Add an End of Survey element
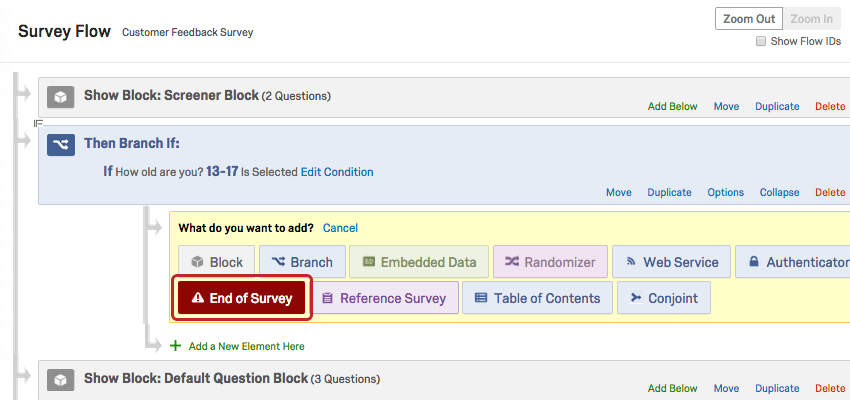This screenshot has width=850, height=400. [242, 298]
